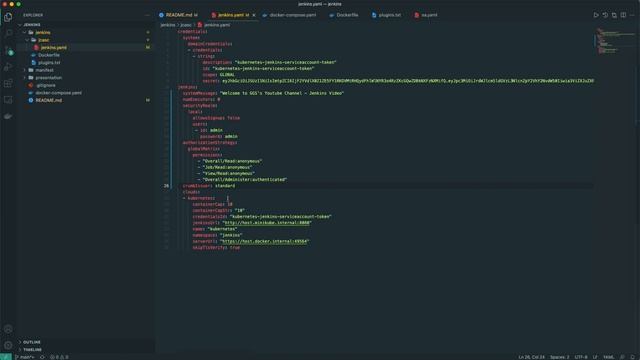640x360 pixels.
Task: Open the Search view in activity bar
Action: click(x=8, y=34)
